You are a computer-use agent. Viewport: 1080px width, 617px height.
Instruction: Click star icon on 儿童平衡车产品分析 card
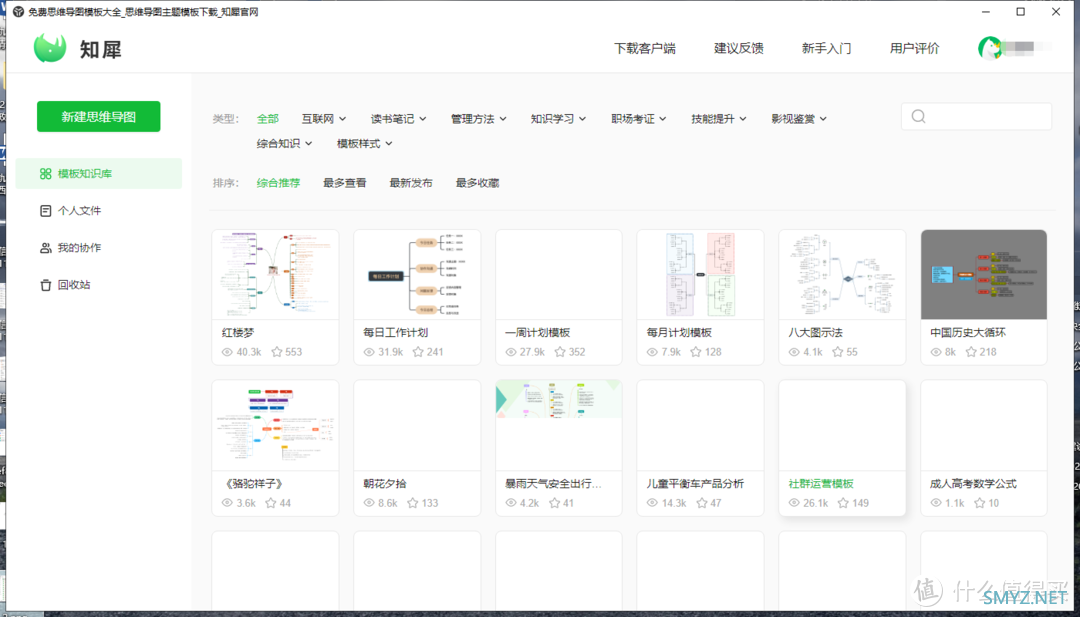click(x=701, y=503)
